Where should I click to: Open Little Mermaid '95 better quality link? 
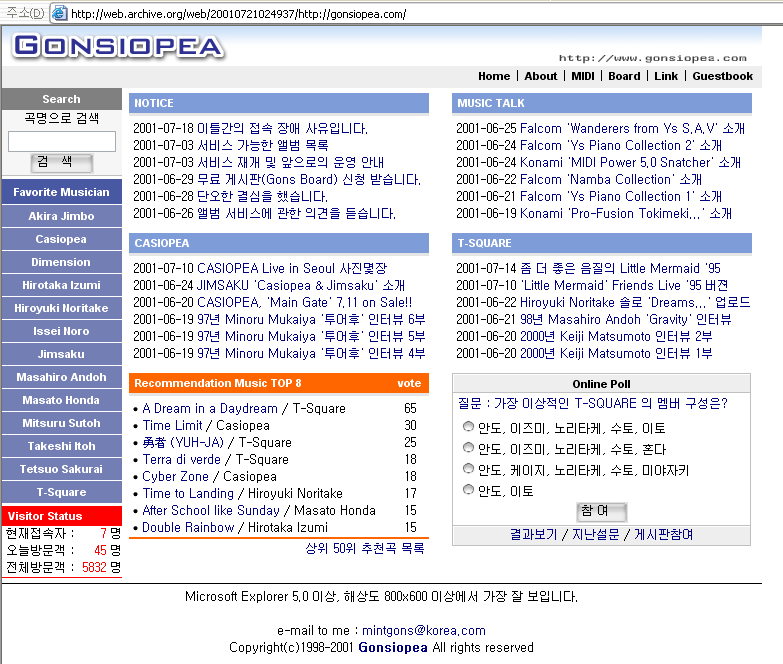(x=620, y=269)
